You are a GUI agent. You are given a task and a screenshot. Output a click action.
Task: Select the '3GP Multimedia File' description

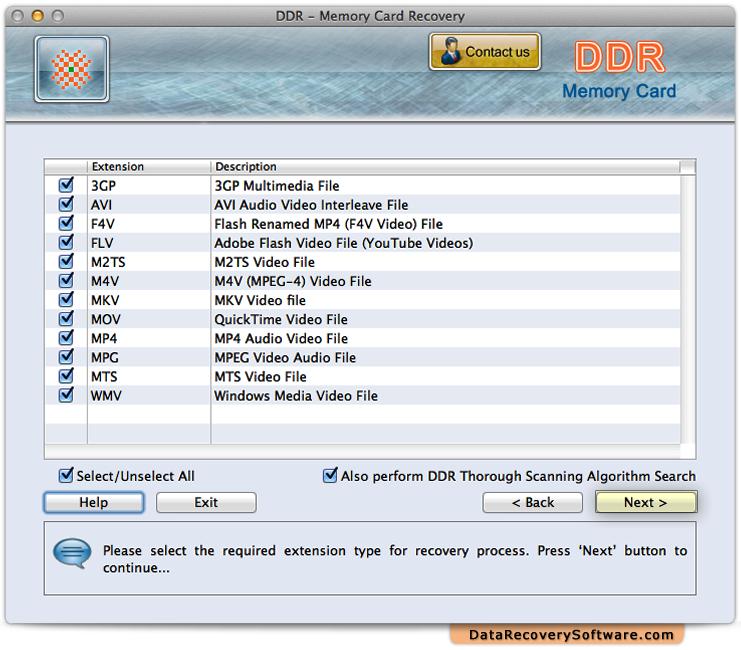click(277, 186)
